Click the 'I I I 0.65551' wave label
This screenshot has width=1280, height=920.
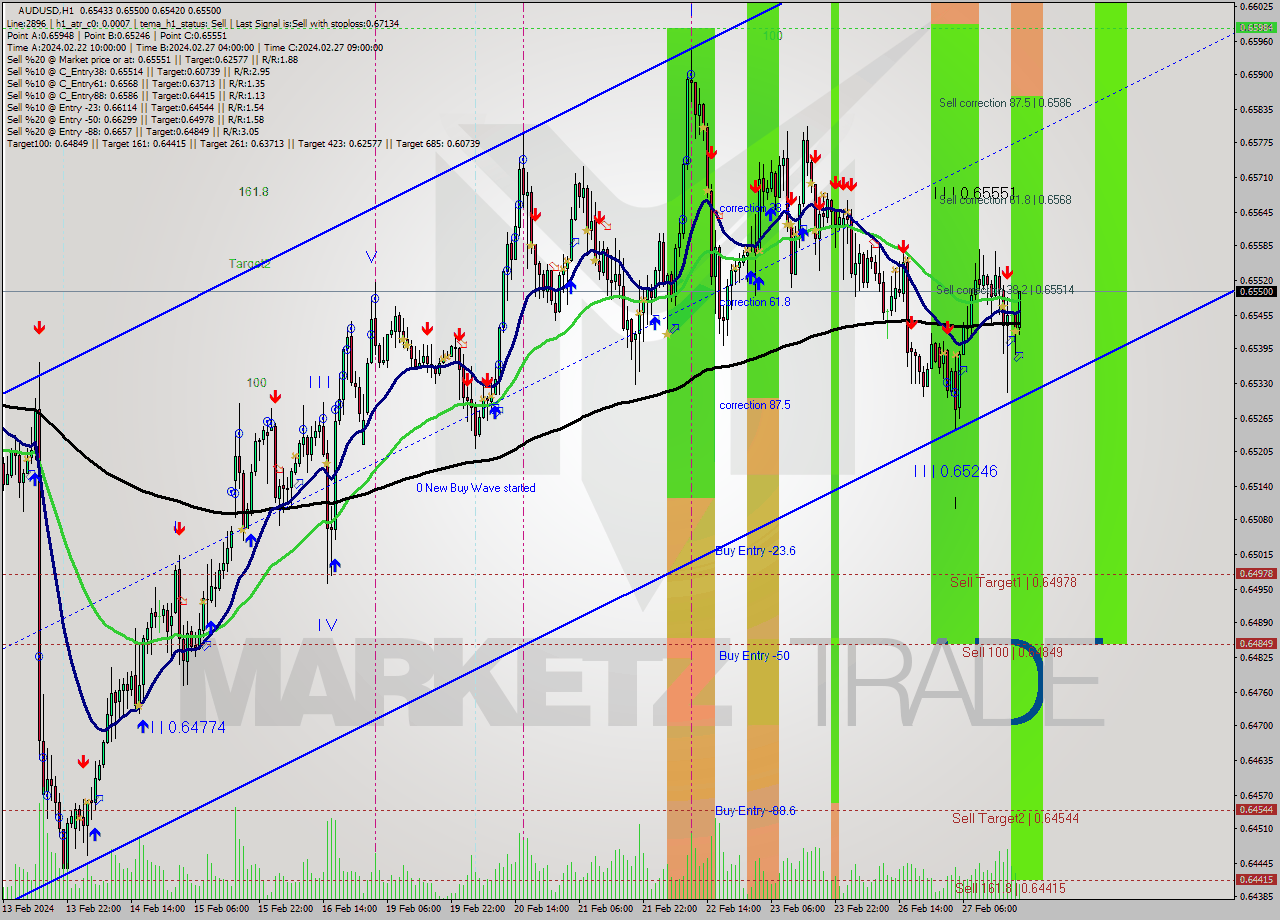975,192
